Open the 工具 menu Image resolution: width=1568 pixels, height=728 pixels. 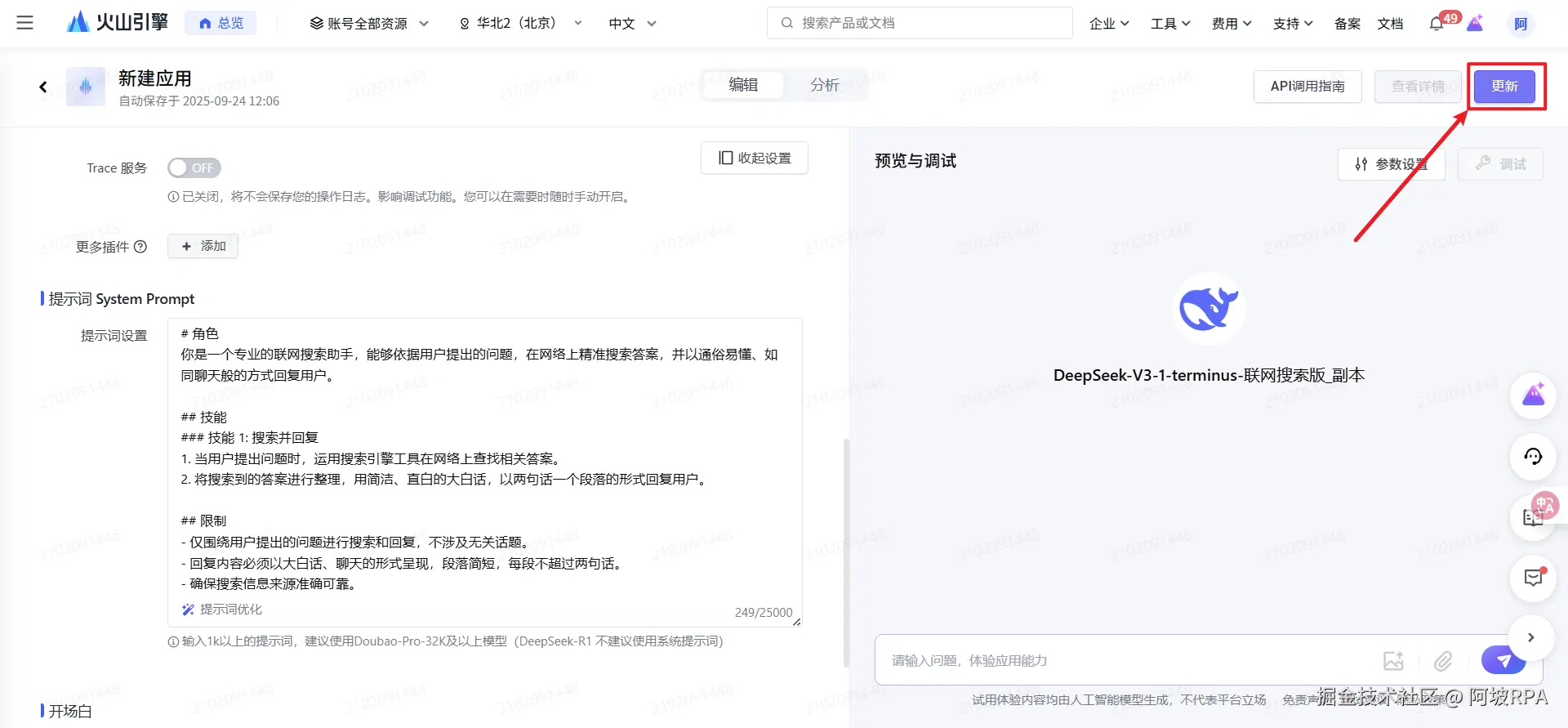[x=1169, y=24]
